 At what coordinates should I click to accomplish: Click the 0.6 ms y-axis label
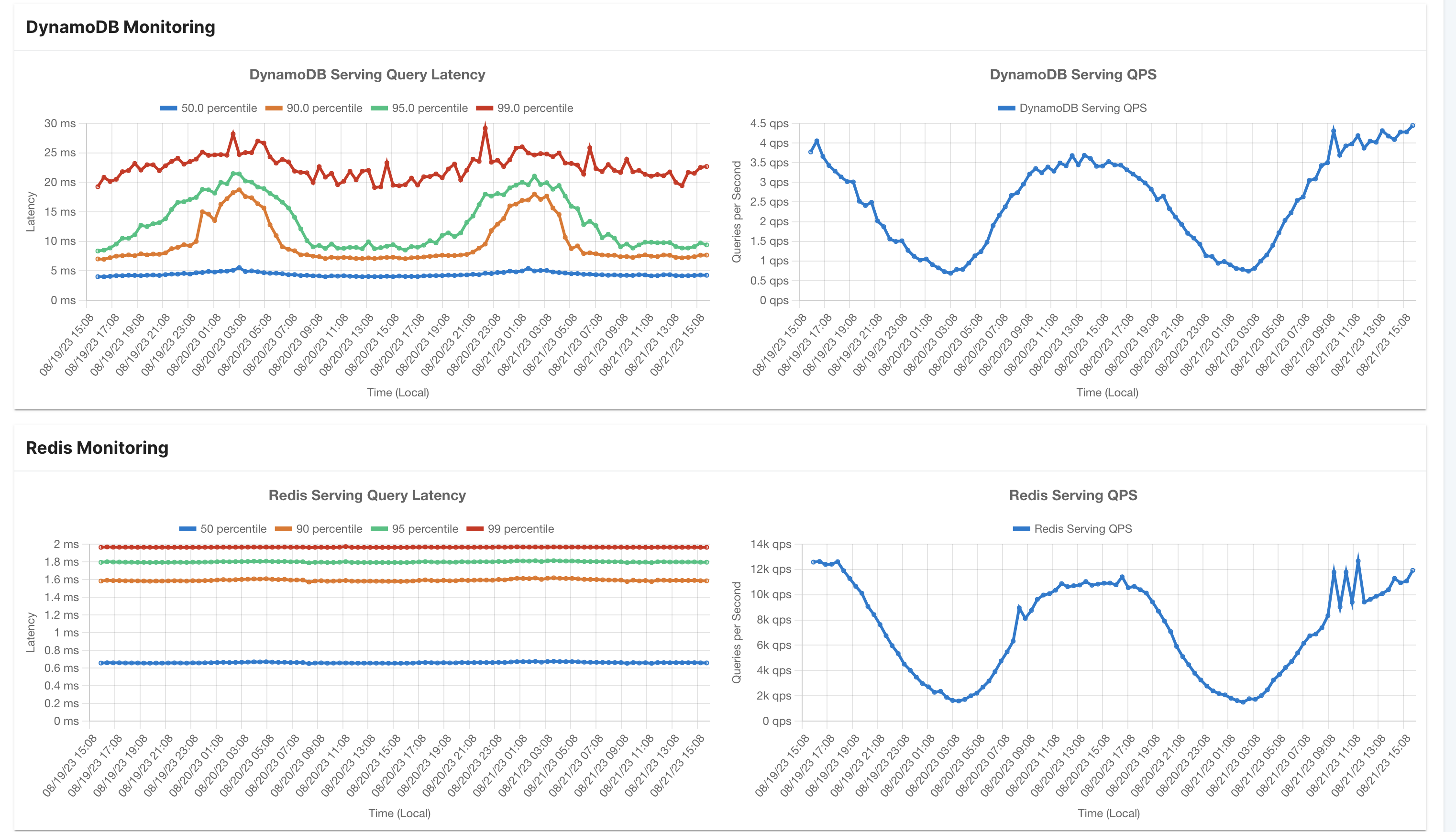(x=62, y=668)
